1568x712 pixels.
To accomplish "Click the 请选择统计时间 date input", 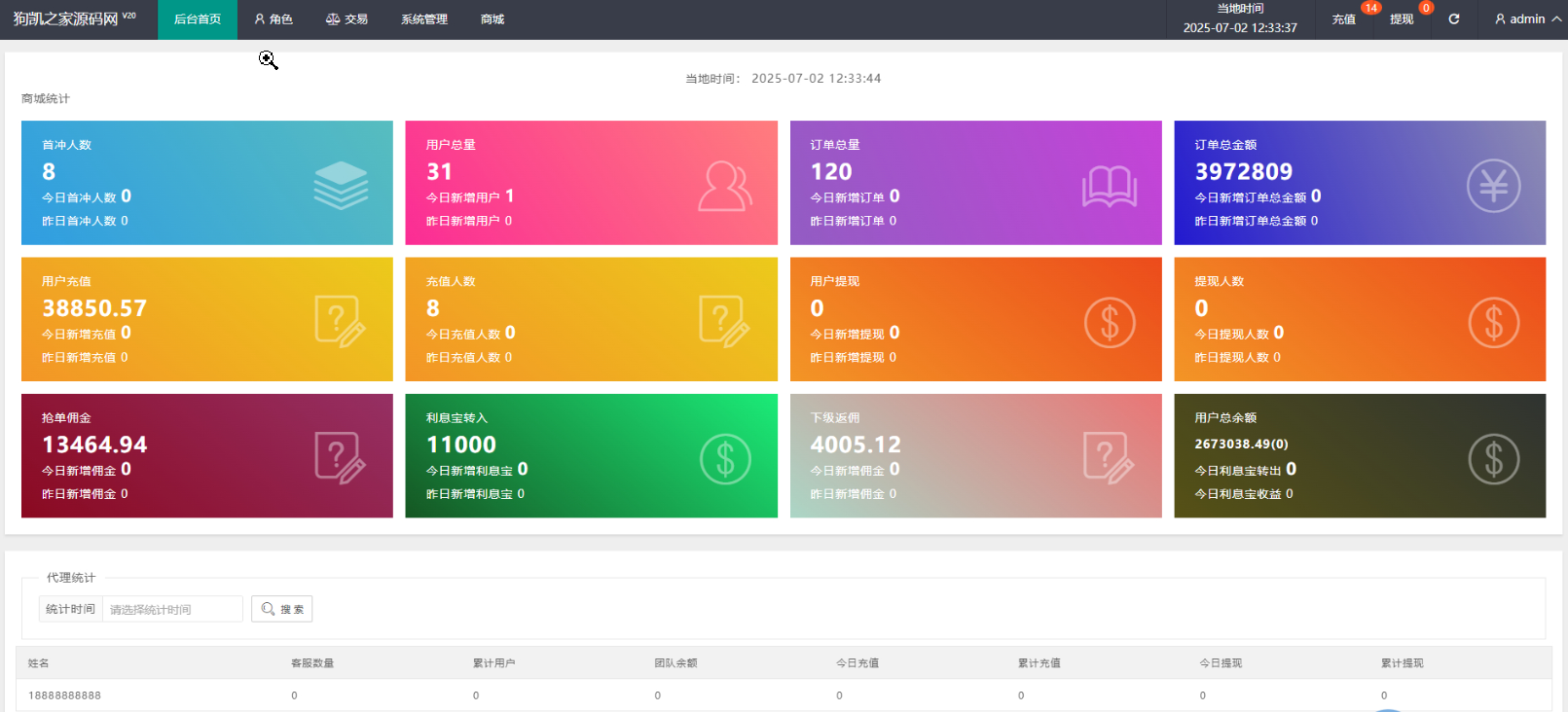I will click(x=172, y=609).
